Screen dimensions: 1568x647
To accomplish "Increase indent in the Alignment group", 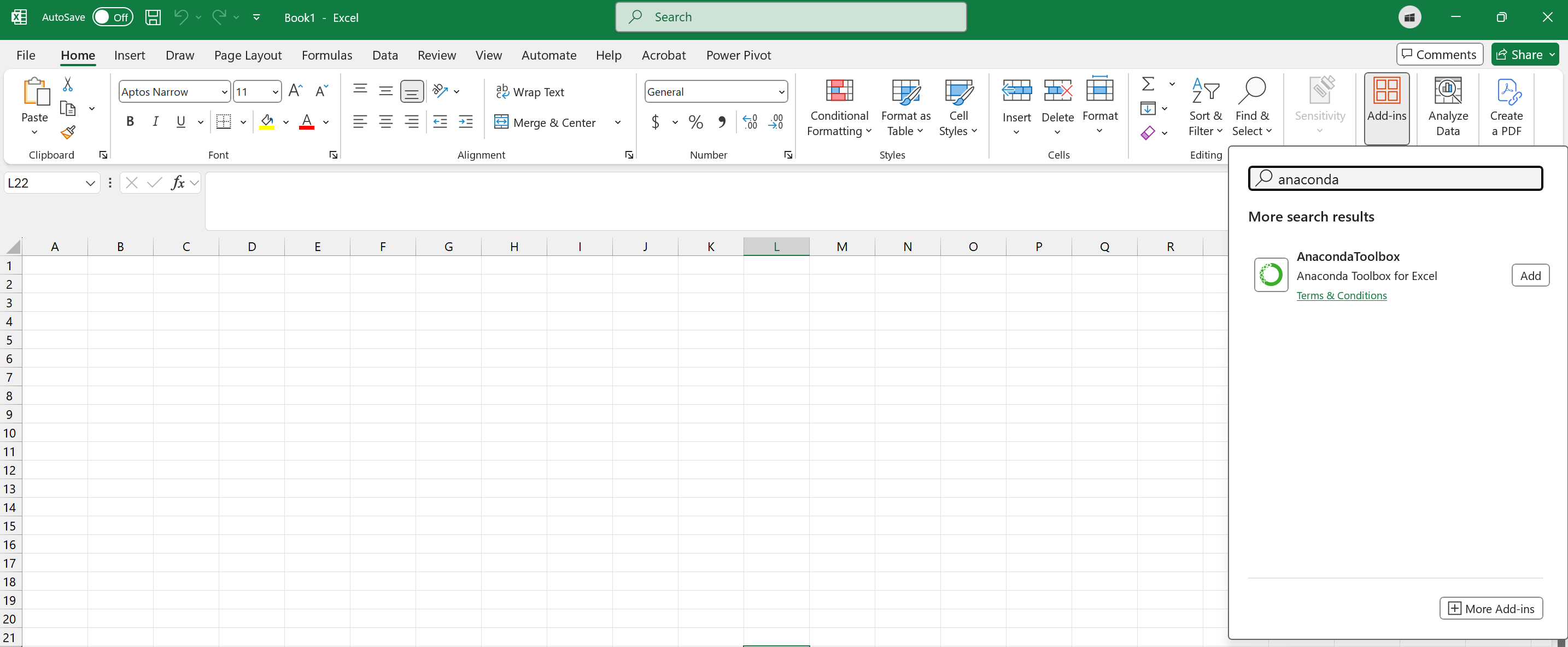I will (466, 122).
